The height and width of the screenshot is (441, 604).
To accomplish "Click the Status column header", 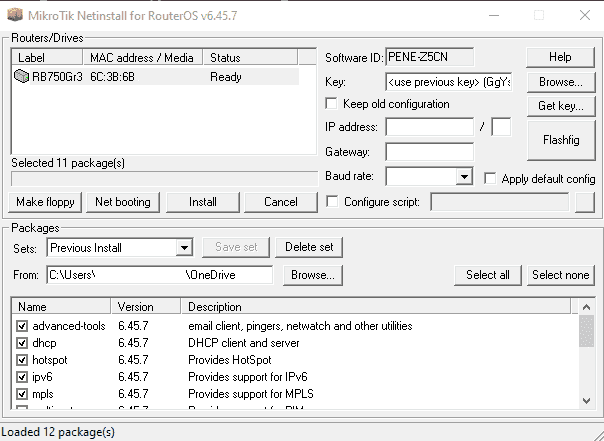I will [250, 58].
